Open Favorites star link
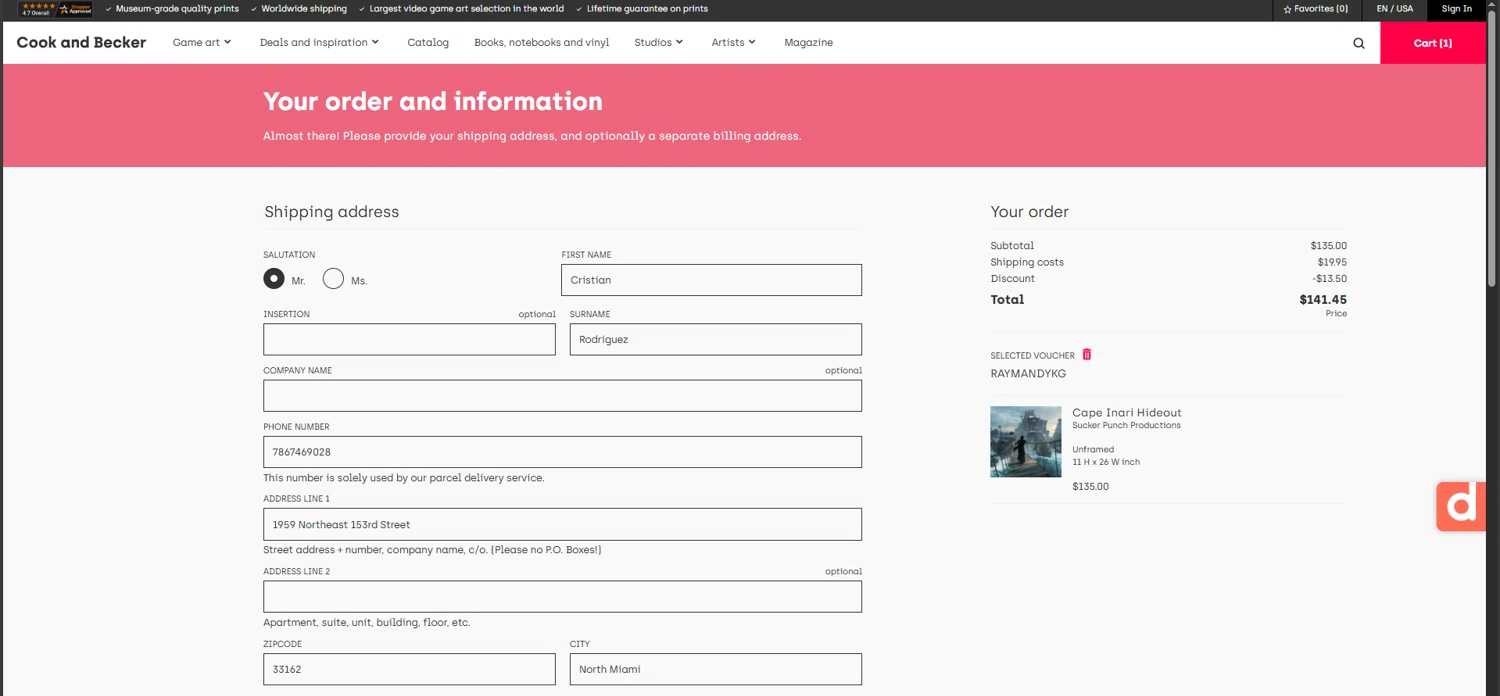This screenshot has width=1500, height=696. click(1315, 9)
